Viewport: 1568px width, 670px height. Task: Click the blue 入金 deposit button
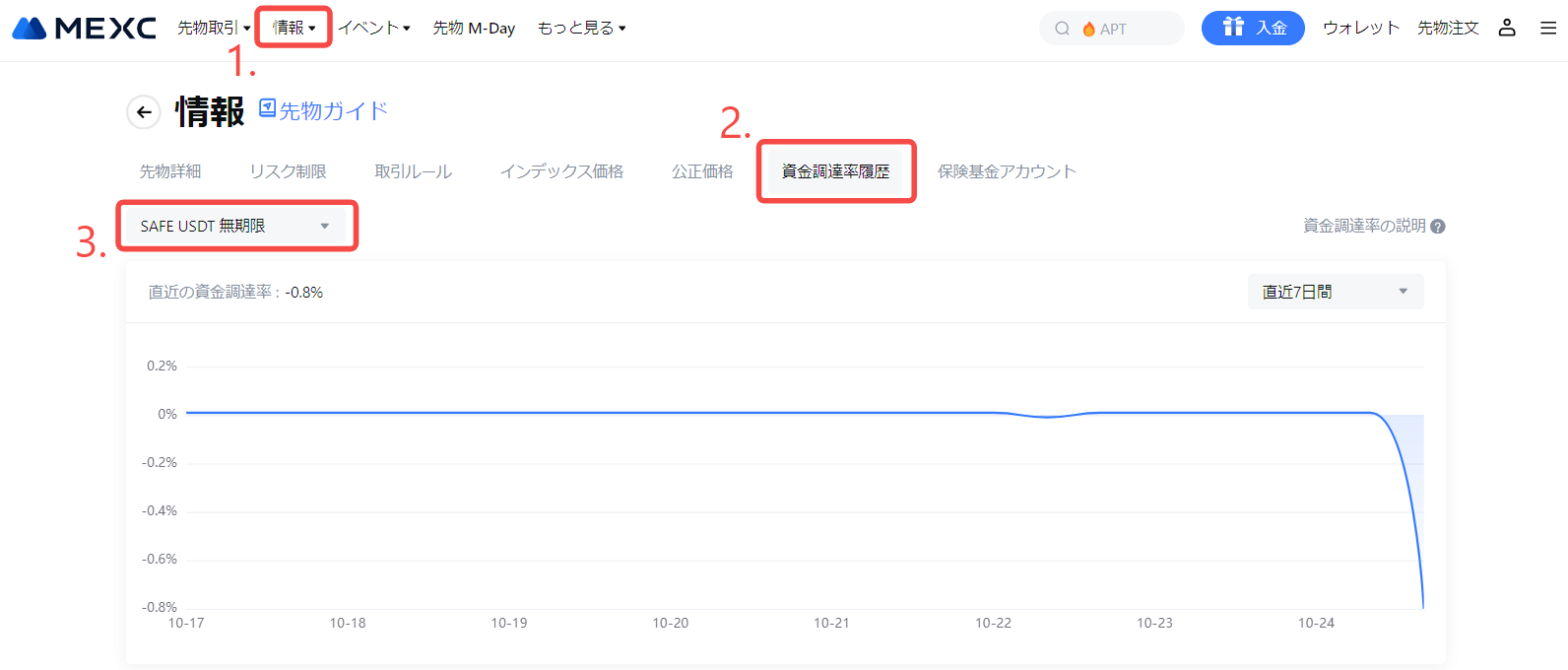[x=1253, y=28]
